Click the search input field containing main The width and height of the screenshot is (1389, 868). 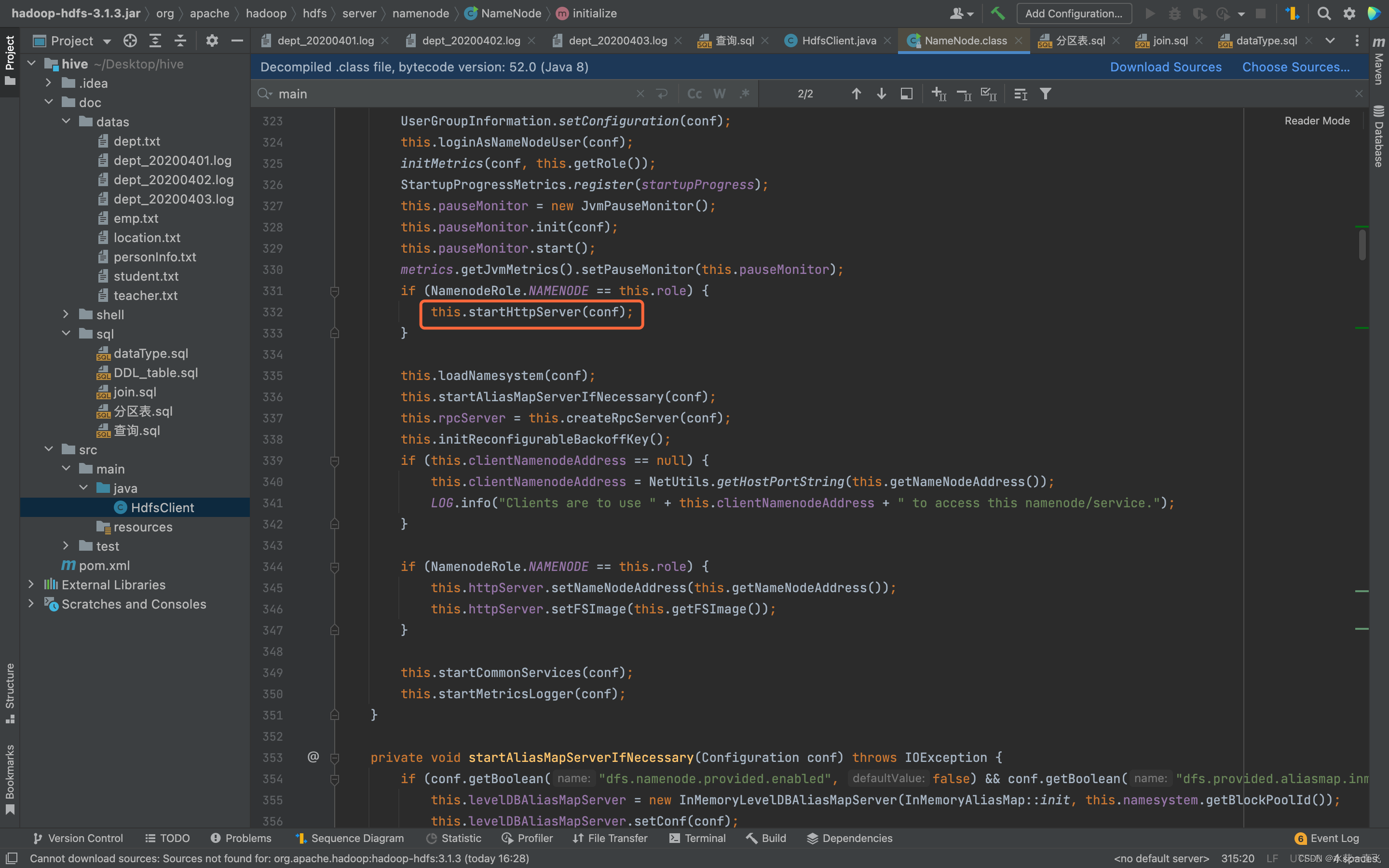[x=453, y=94]
